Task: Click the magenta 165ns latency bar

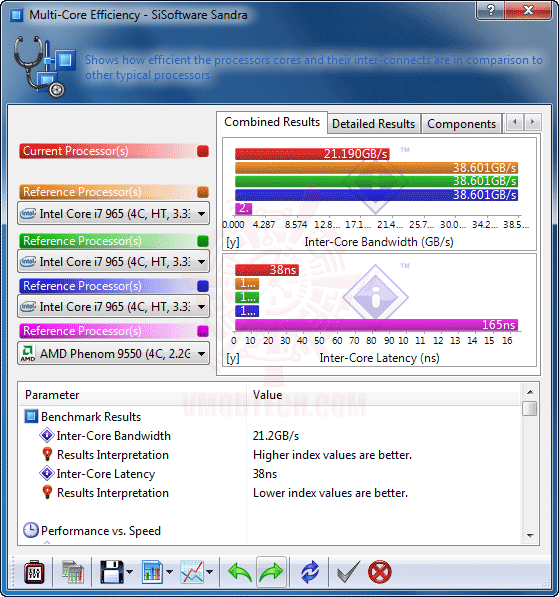Action: pyautogui.click(x=376, y=325)
